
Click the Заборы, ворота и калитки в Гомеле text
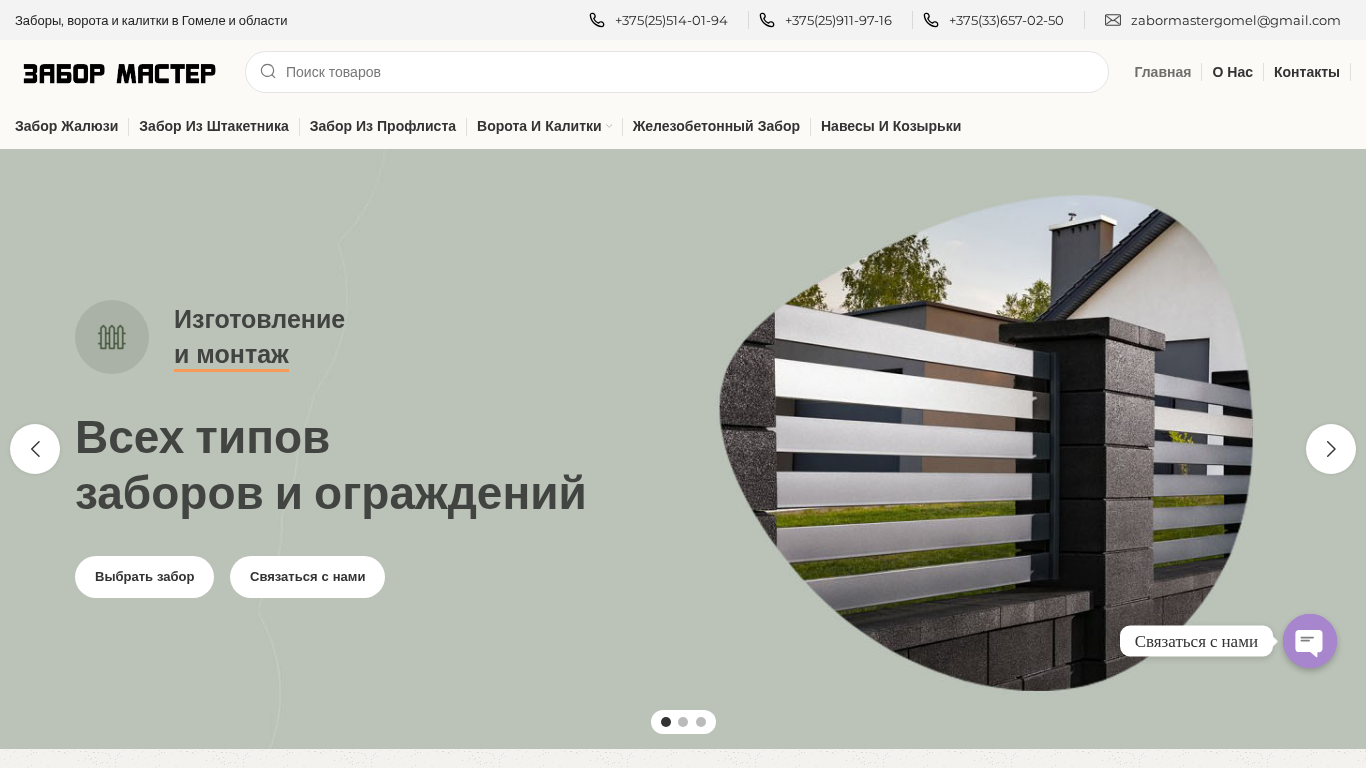[151, 20]
